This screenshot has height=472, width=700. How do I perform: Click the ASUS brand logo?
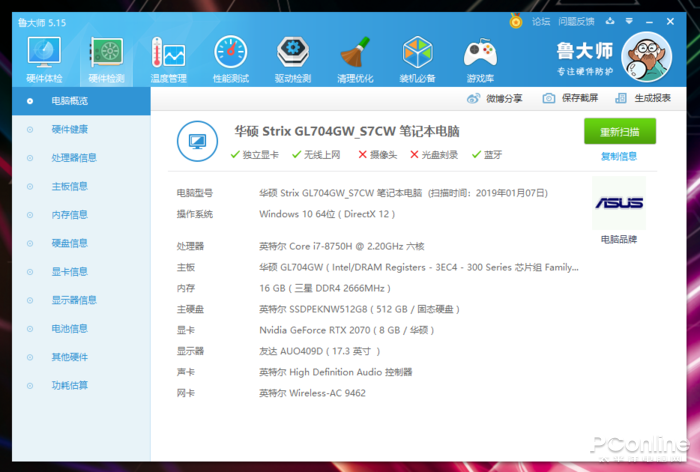pos(619,203)
